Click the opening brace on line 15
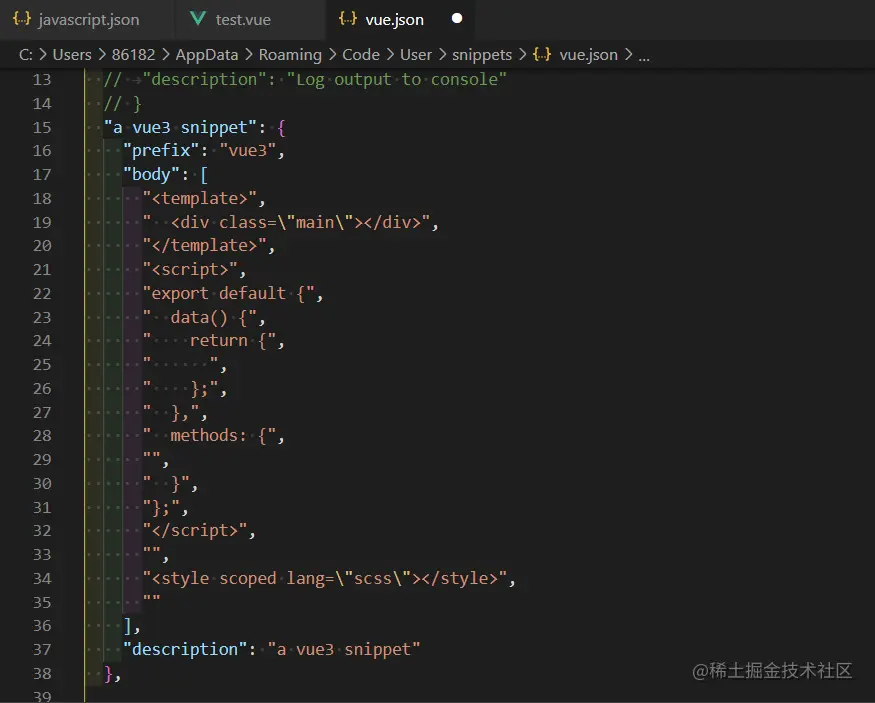 pyautogui.click(x=281, y=128)
